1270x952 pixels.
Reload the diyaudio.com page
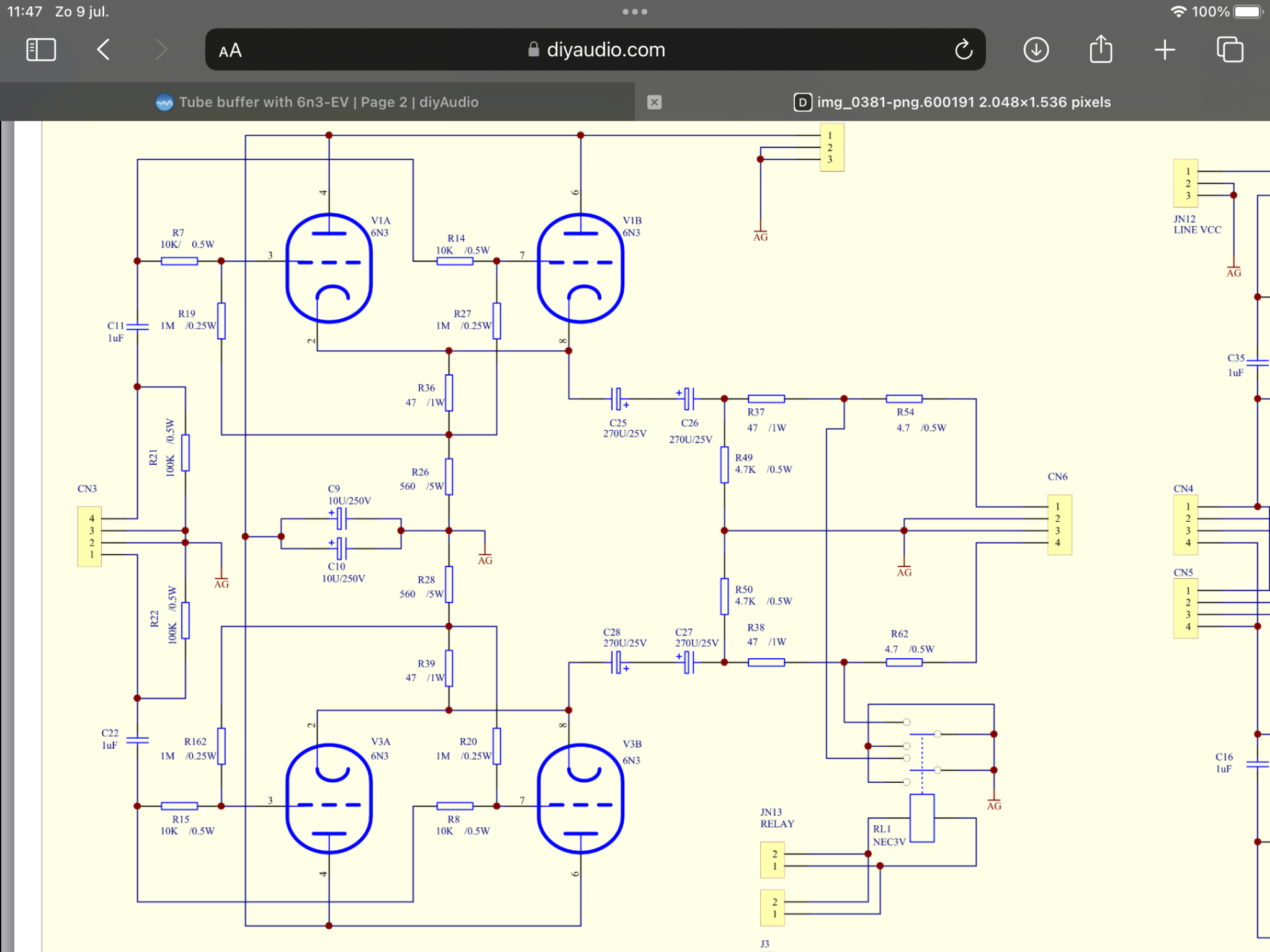[964, 50]
